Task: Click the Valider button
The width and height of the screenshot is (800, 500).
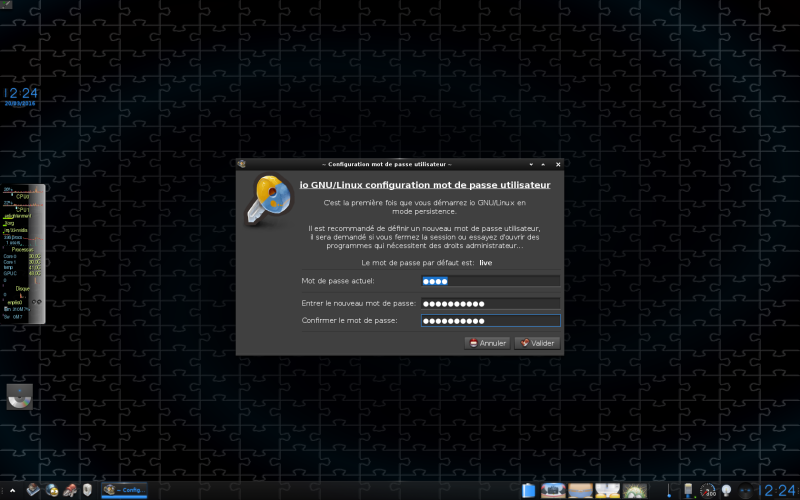Action: click(x=537, y=343)
